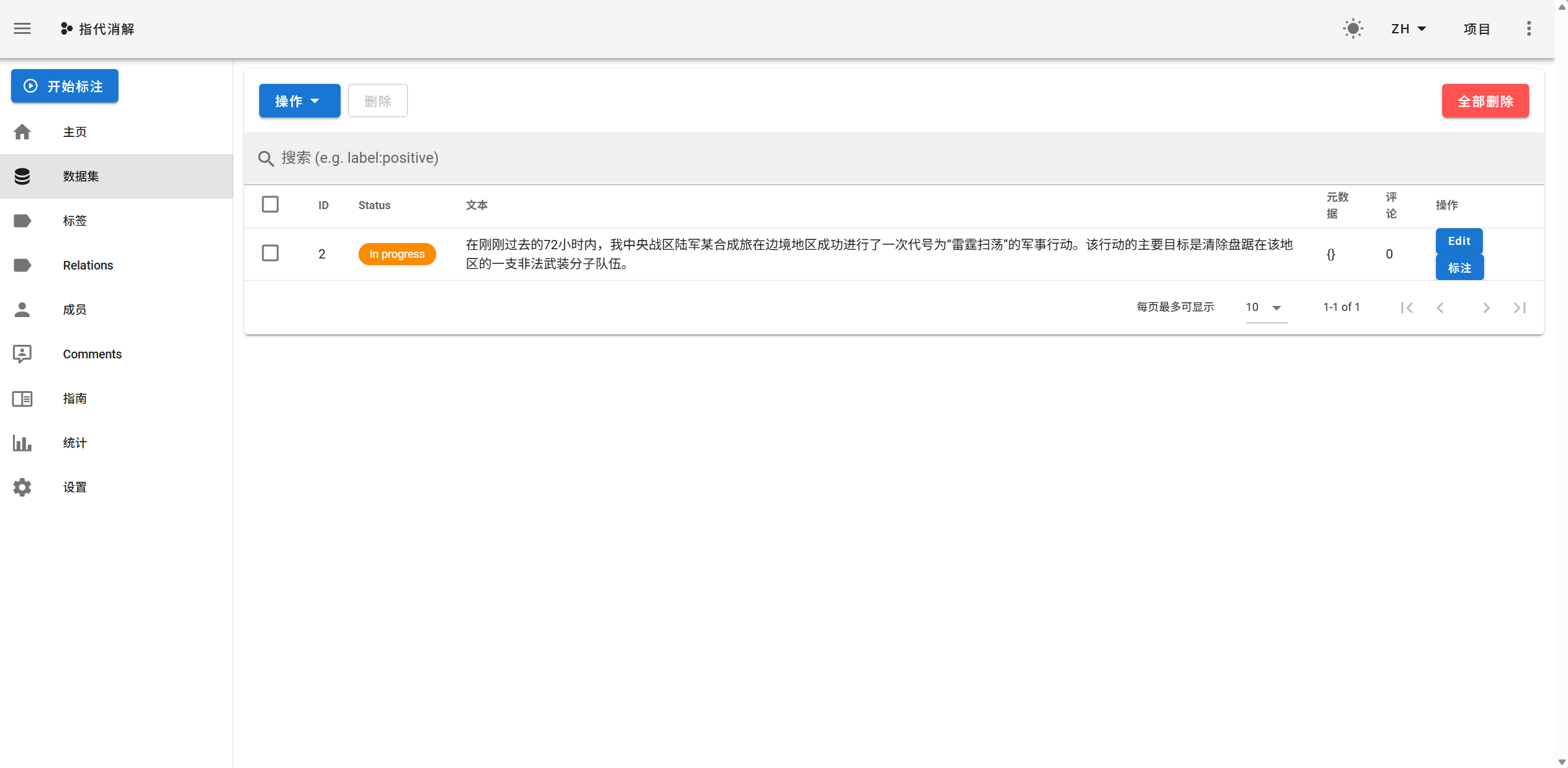Open the 标签 labels sidebar item

(x=75, y=220)
